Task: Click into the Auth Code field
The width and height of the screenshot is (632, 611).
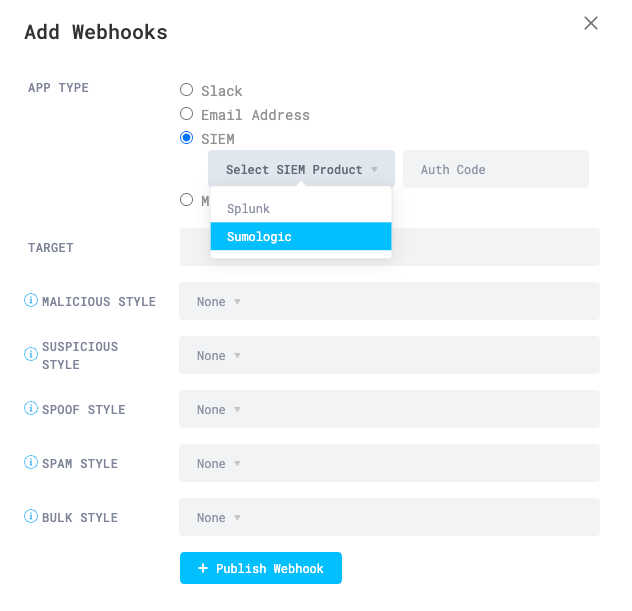Action: tap(495, 170)
